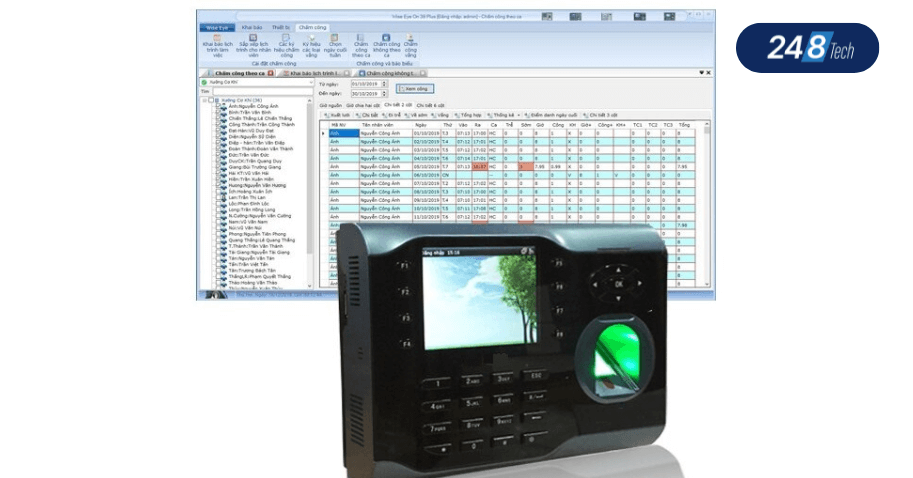Close the Chấm công theo ca document tab
The width and height of the screenshot is (913, 478).
coord(270,73)
